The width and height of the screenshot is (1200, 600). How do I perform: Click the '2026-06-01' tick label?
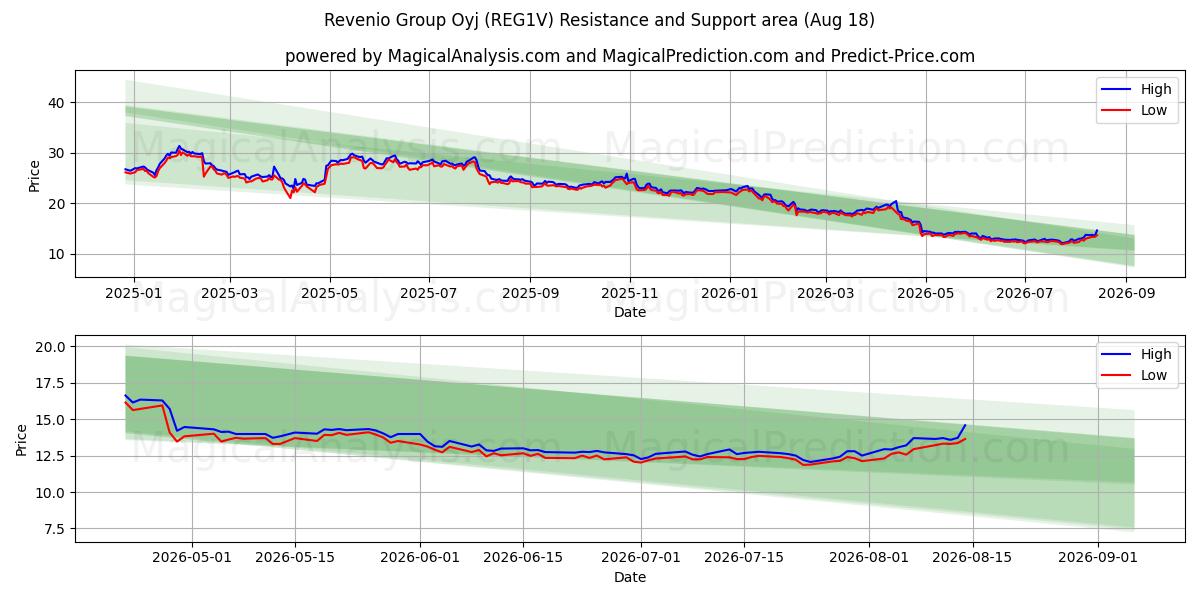[420, 558]
